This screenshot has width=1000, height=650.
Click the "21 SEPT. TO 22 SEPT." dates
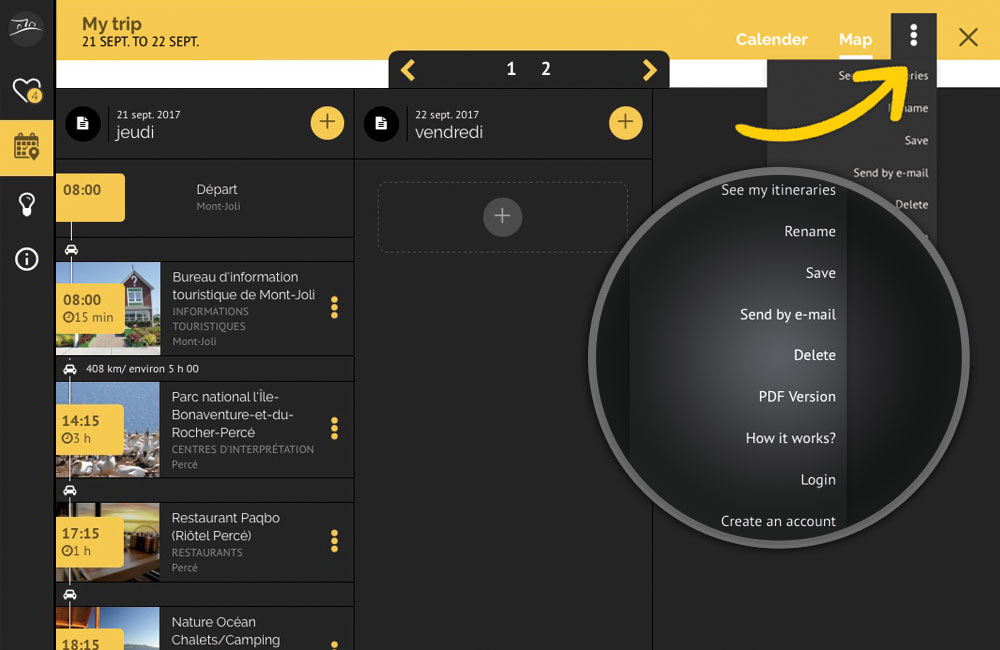pos(140,42)
